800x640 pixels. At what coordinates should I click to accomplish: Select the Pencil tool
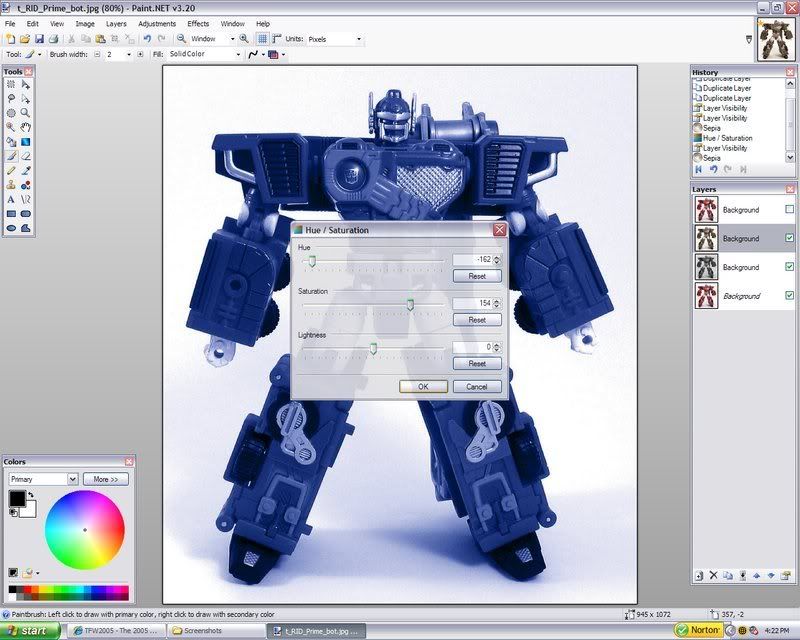pos(11,170)
